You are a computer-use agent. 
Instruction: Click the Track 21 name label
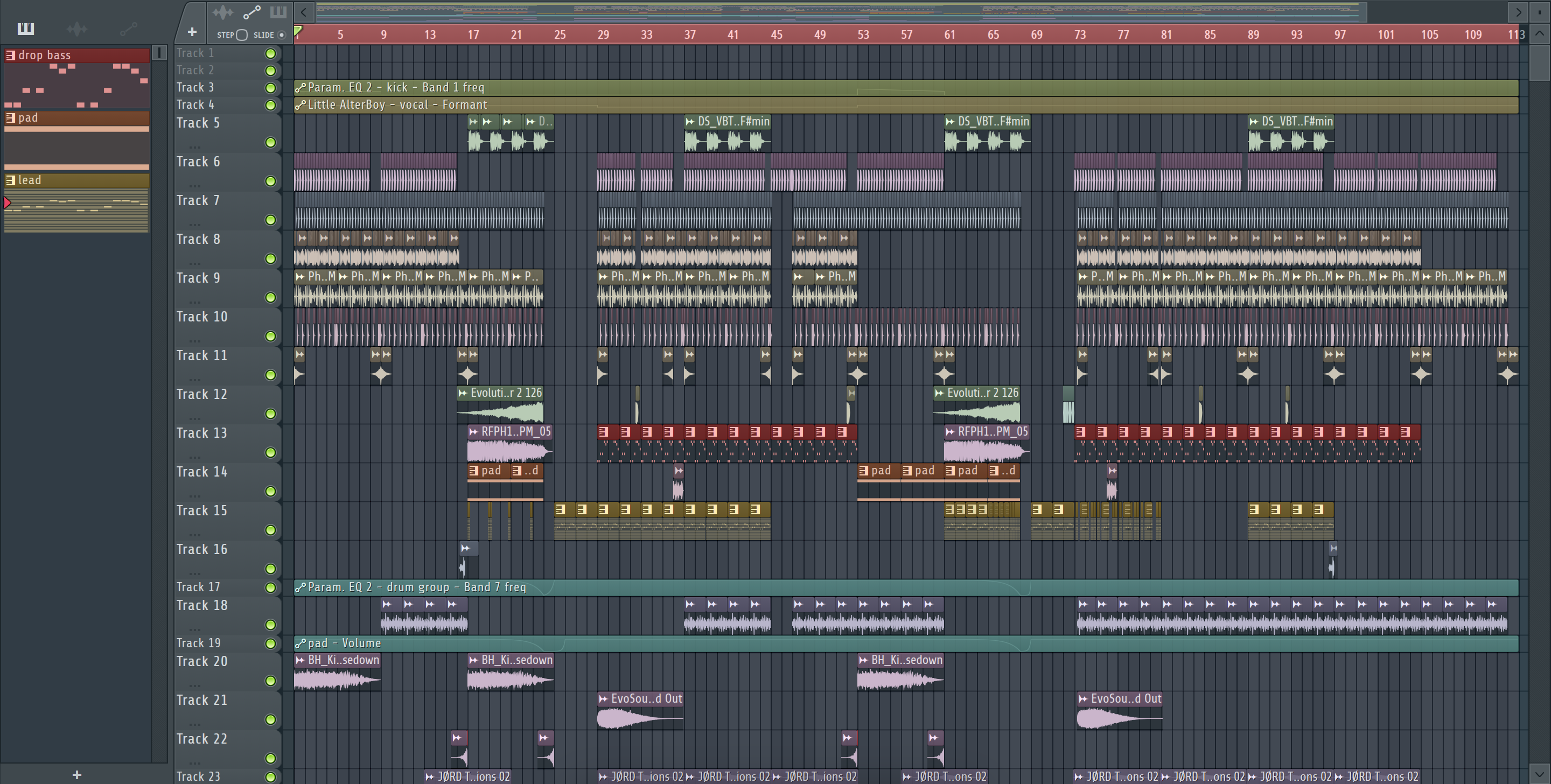click(x=202, y=701)
